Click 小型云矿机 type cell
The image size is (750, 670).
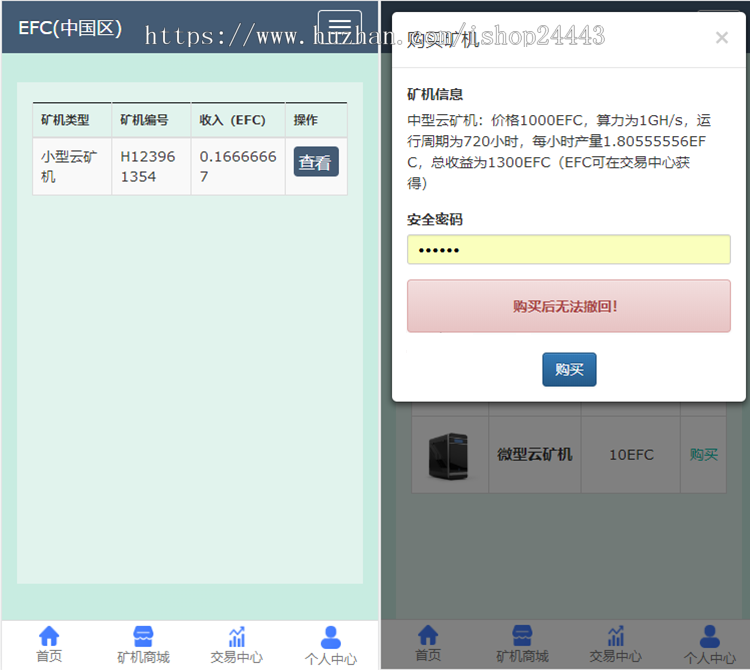[72, 166]
